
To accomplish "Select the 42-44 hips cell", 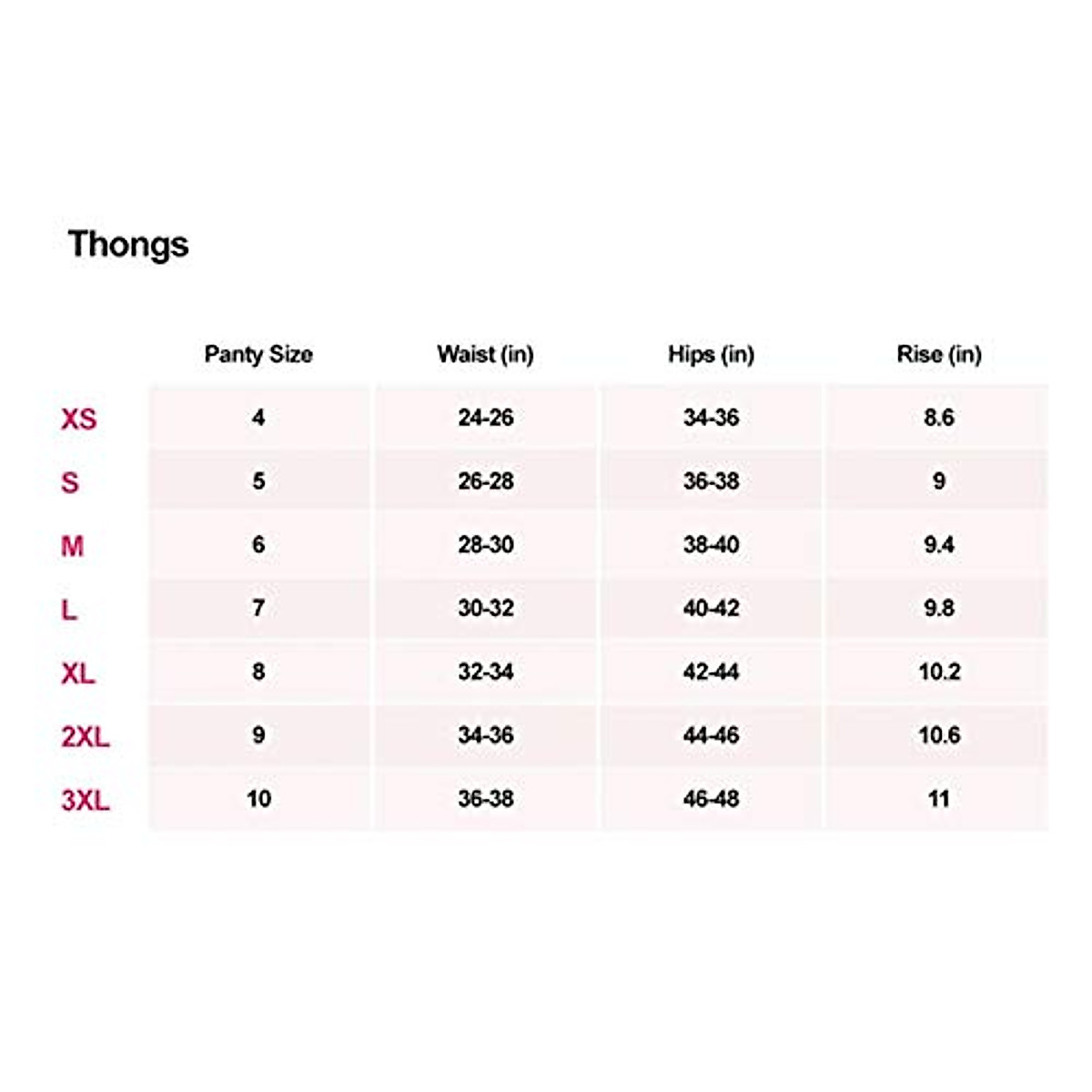I will 711,672.
